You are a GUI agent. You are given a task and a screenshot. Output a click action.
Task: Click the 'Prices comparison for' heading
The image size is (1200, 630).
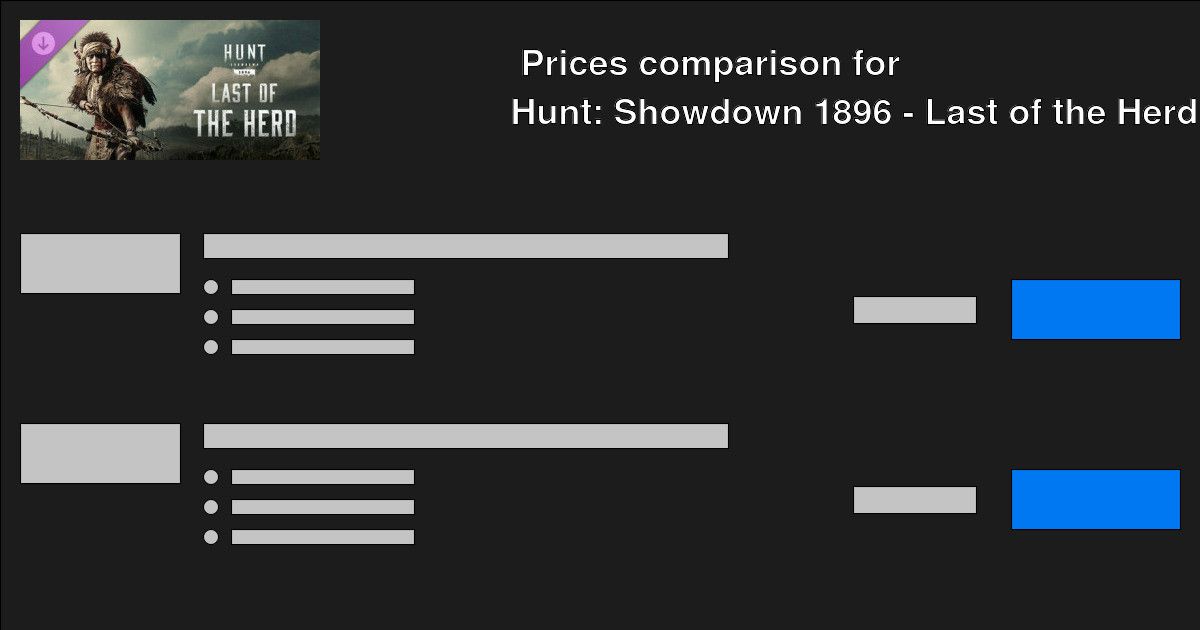(708, 62)
